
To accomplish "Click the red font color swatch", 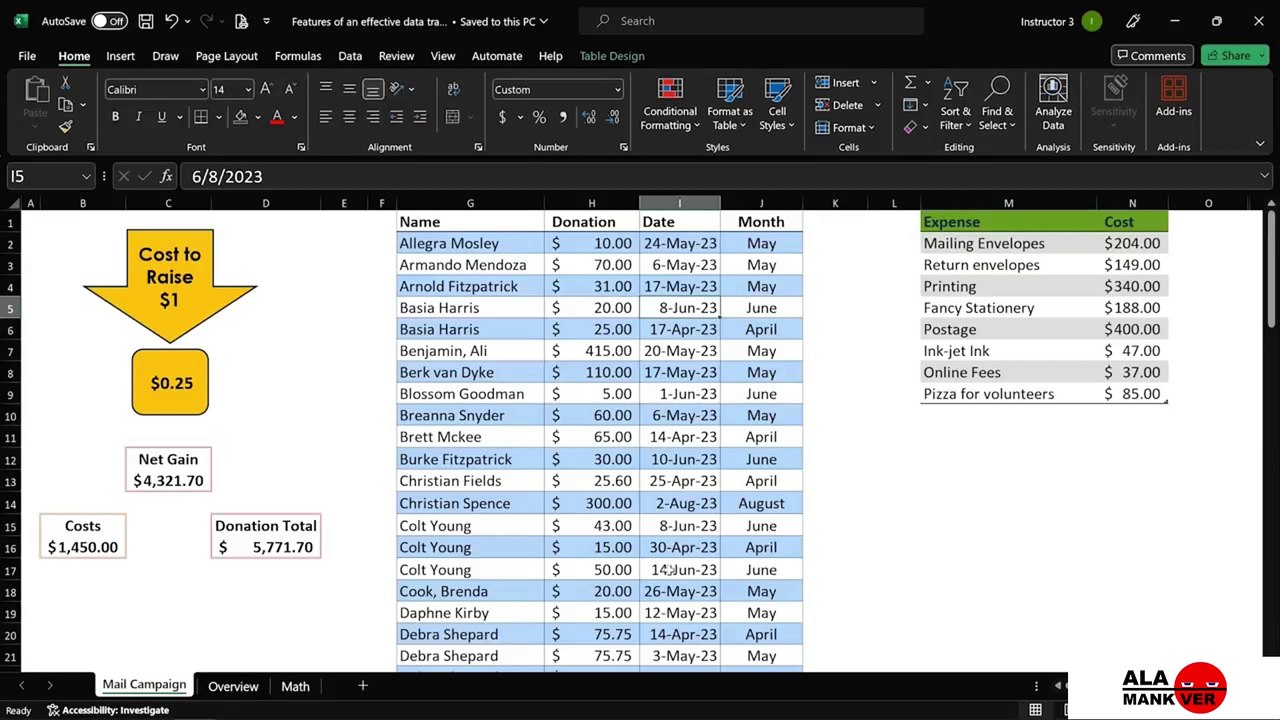I will click(x=277, y=118).
